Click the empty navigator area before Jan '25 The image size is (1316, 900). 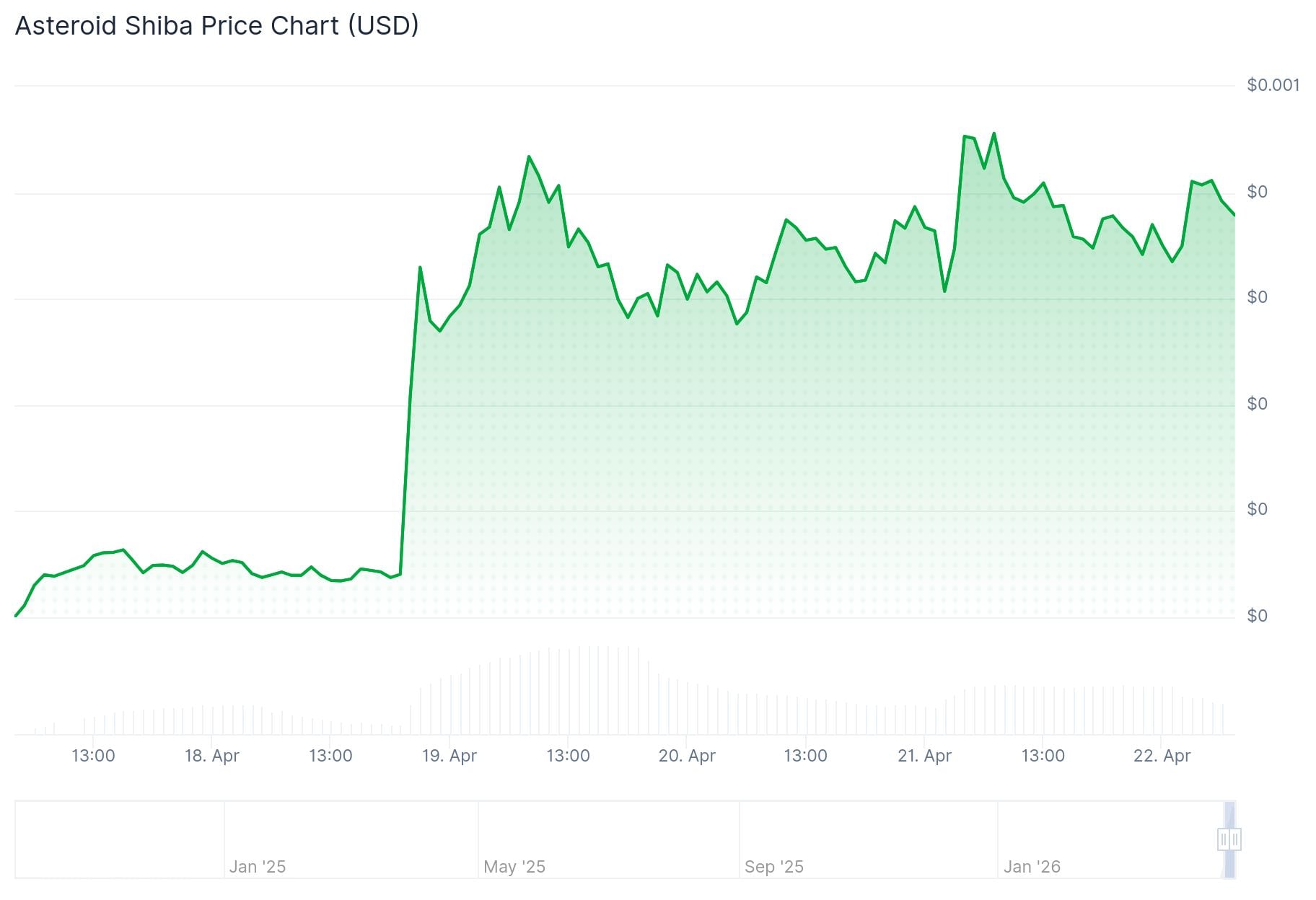click(119, 839)
